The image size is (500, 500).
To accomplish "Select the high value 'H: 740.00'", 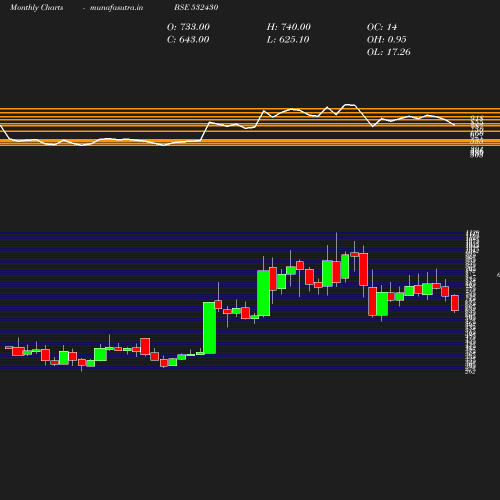I will pos(289,27).
